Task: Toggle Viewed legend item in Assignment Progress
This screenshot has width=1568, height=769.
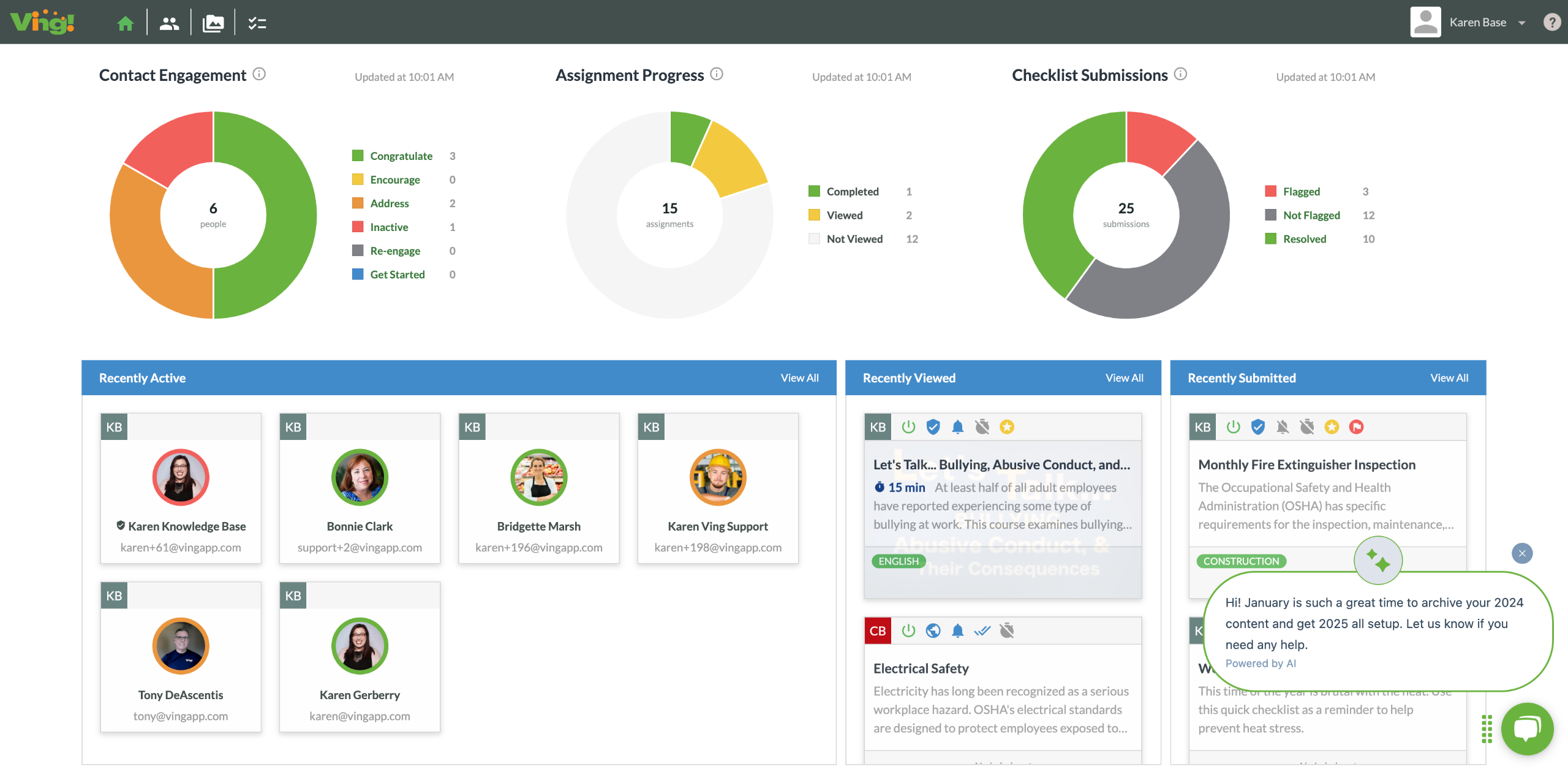Action: pos(844,216)
